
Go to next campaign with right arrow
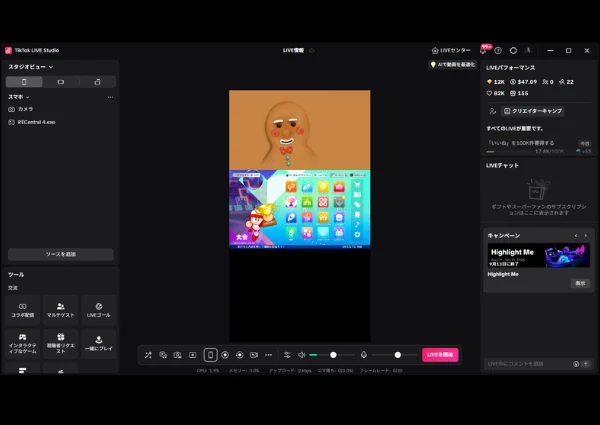coord(585,236)
